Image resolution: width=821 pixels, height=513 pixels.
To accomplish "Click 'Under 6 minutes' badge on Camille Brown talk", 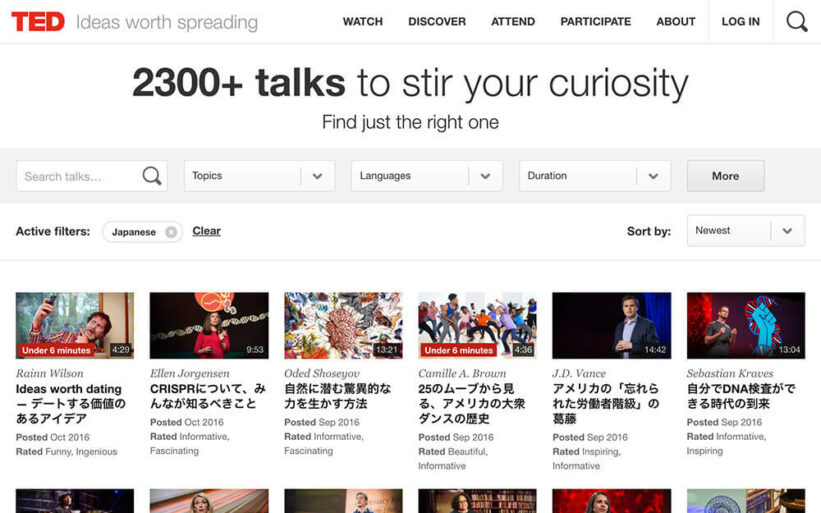I will point(459,350).
